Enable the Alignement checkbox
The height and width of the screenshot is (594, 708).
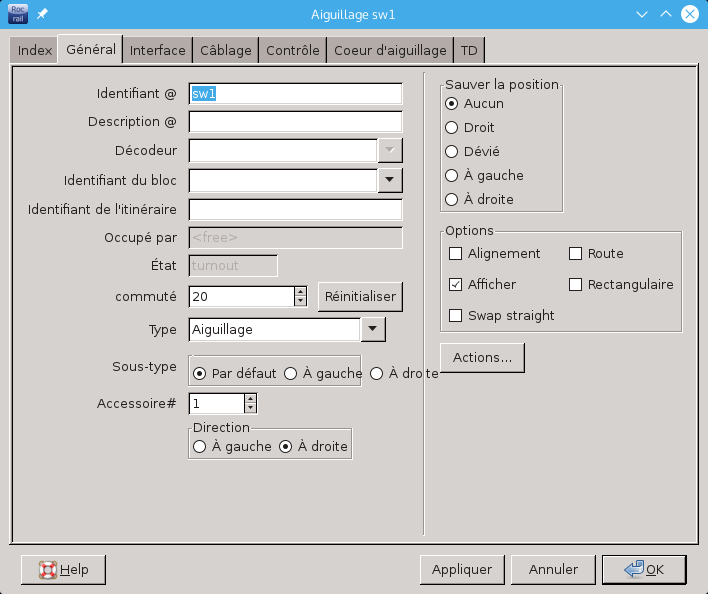(456, 254)
